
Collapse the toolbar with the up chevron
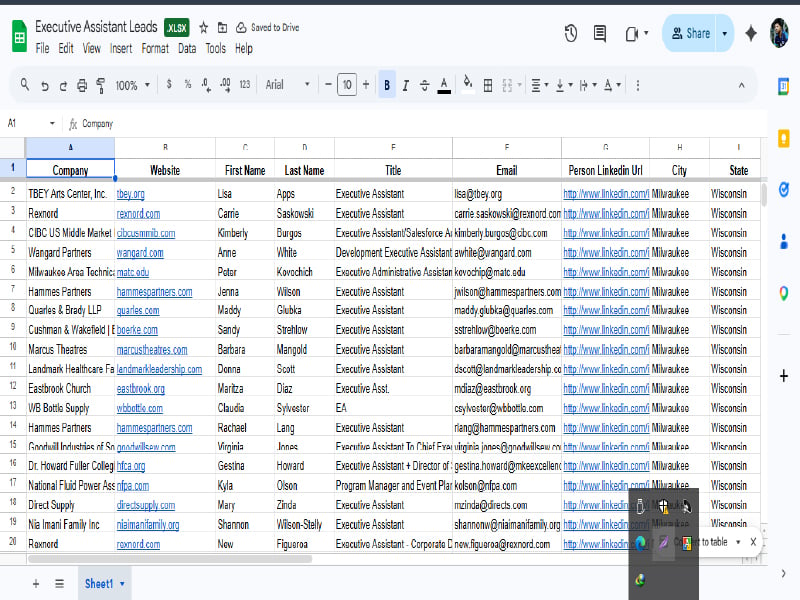[x=741, y=86]
